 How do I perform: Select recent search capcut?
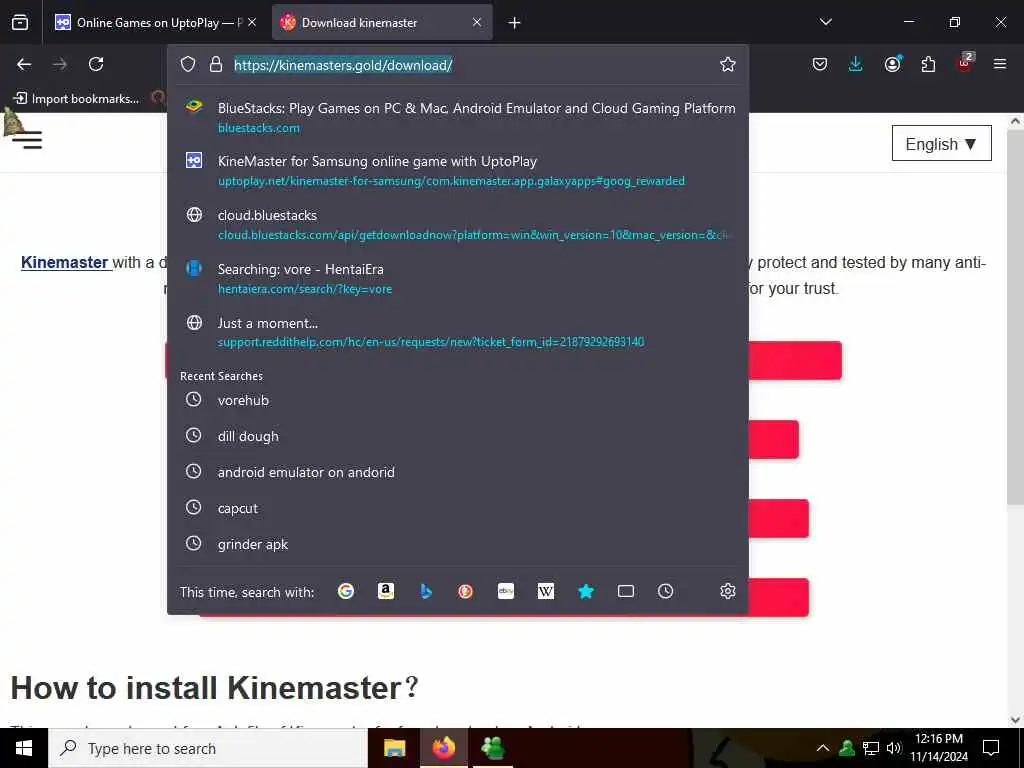tap(457, 507)
